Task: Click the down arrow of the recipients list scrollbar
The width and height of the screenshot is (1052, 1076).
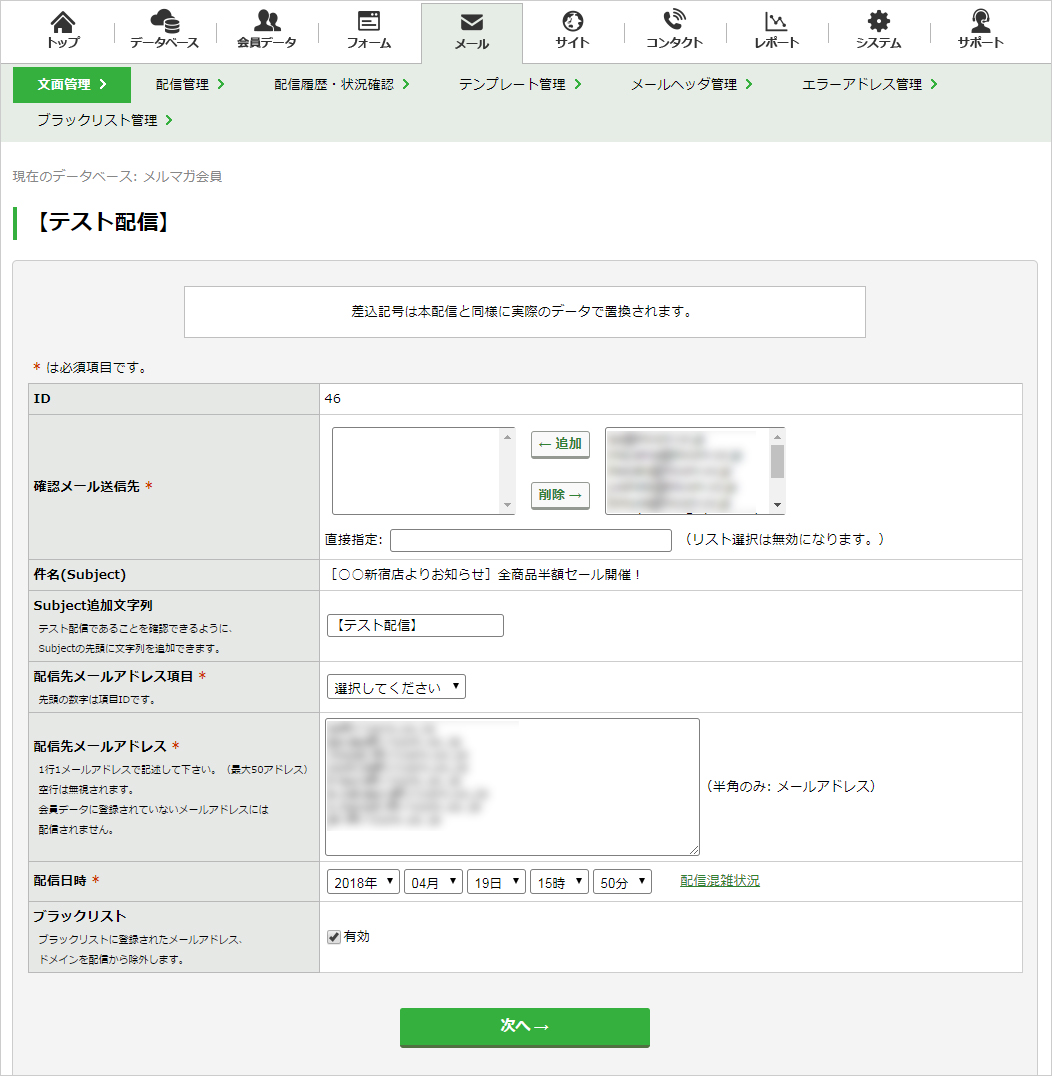Action: pos(777,505)
